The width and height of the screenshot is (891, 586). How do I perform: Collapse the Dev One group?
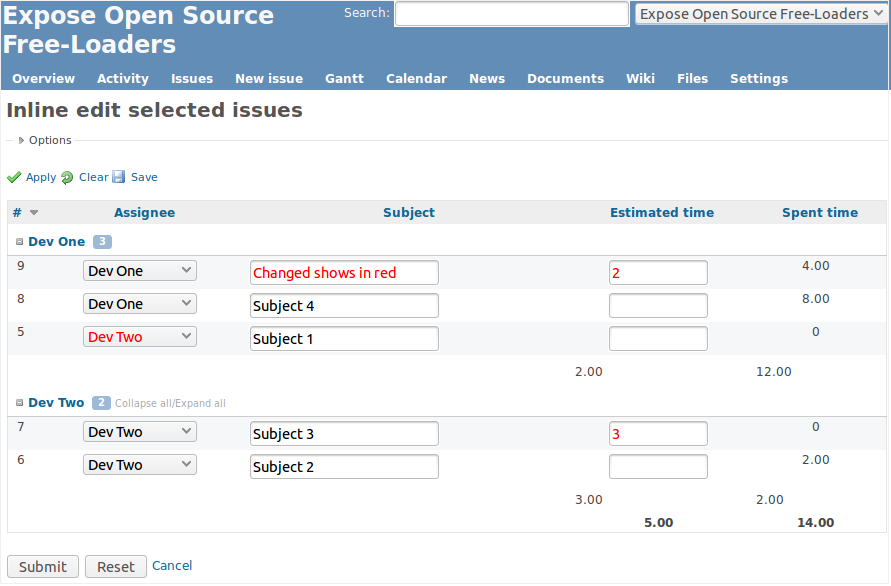(x=19, y=242)
